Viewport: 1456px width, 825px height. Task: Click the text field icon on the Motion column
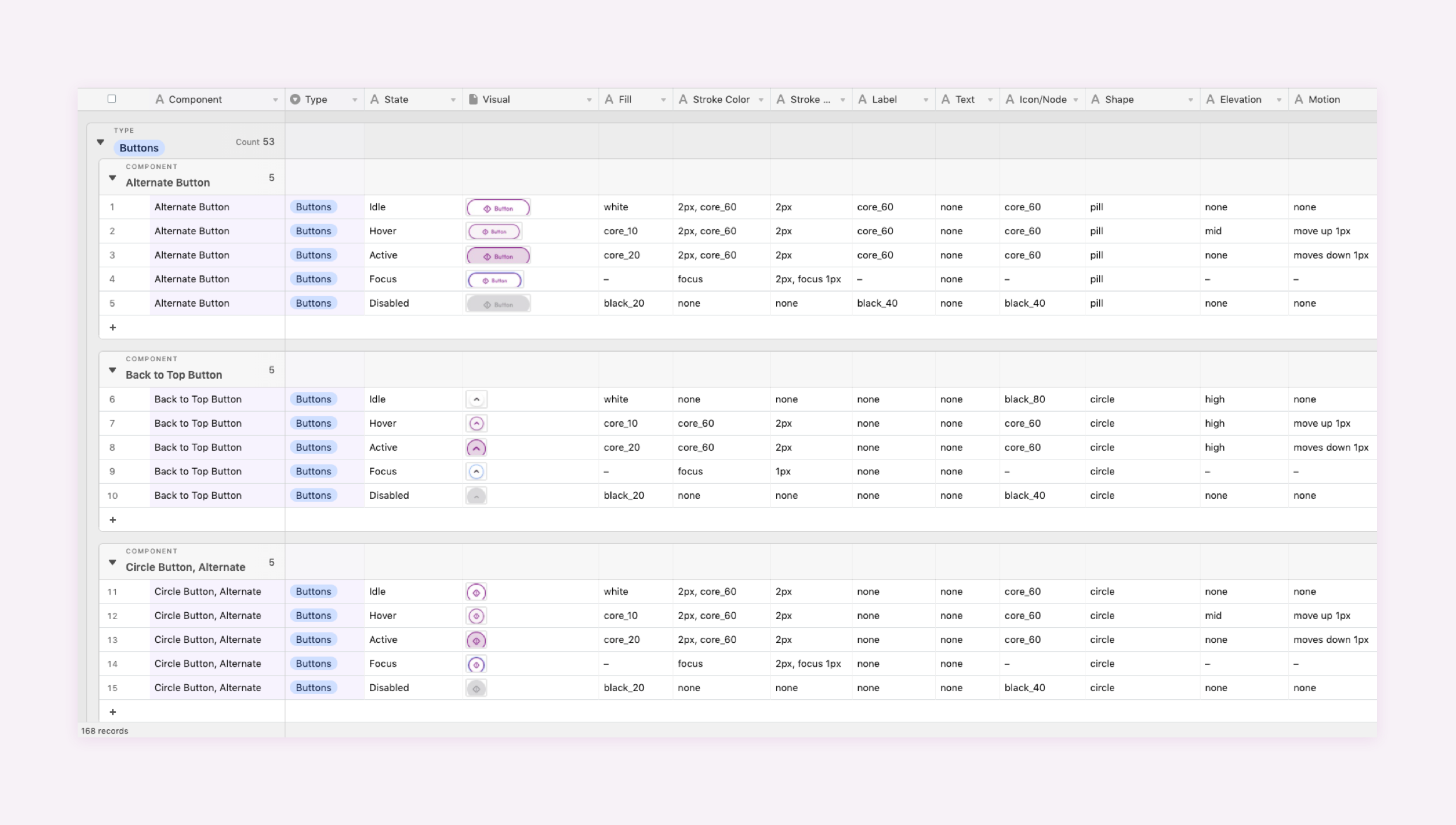tap(1299, 99)
